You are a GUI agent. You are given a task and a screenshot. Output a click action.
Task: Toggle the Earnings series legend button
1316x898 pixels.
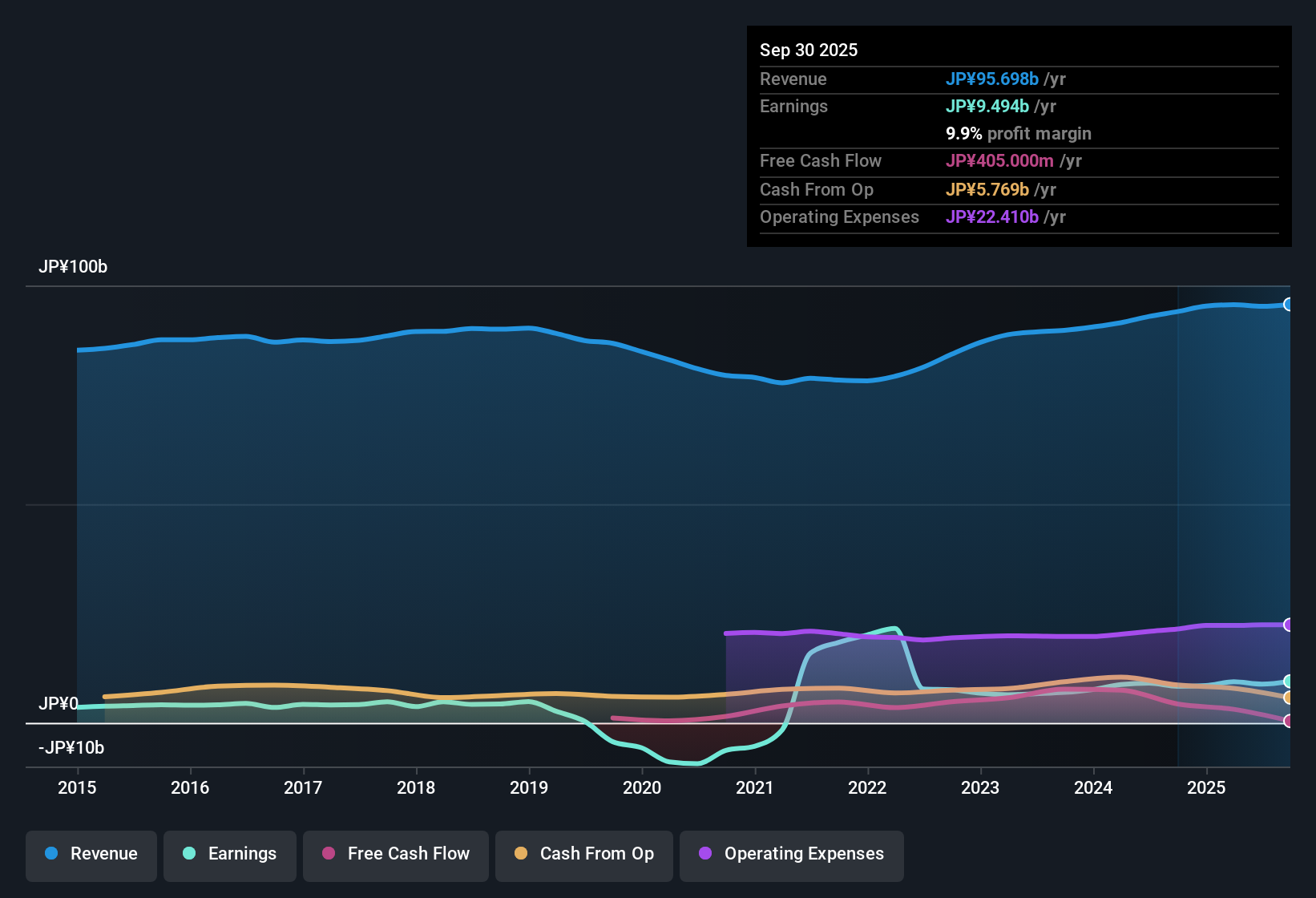pos(230,855)
